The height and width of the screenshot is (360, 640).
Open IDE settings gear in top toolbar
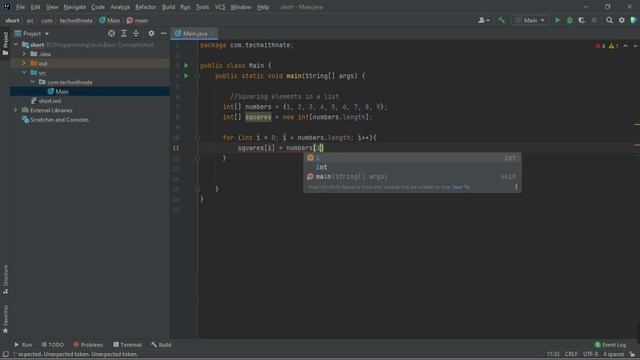tap(622, 20)
